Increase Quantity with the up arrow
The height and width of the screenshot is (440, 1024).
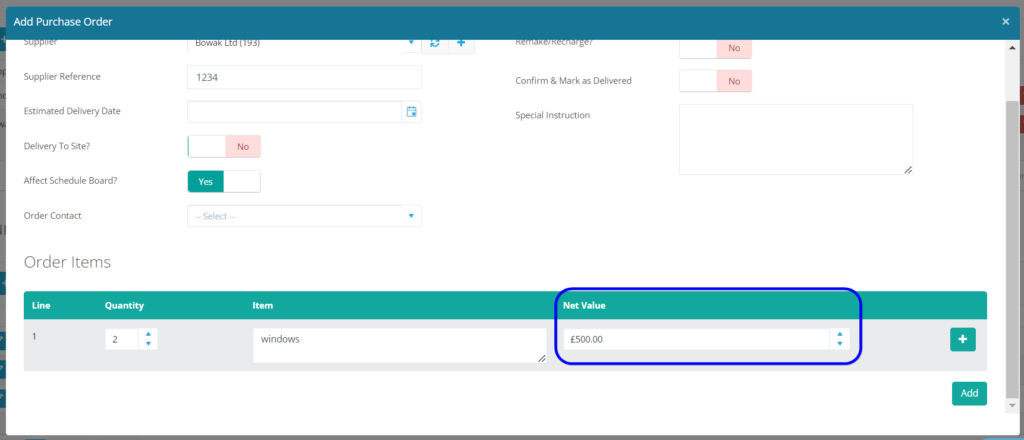click(148, 334)
